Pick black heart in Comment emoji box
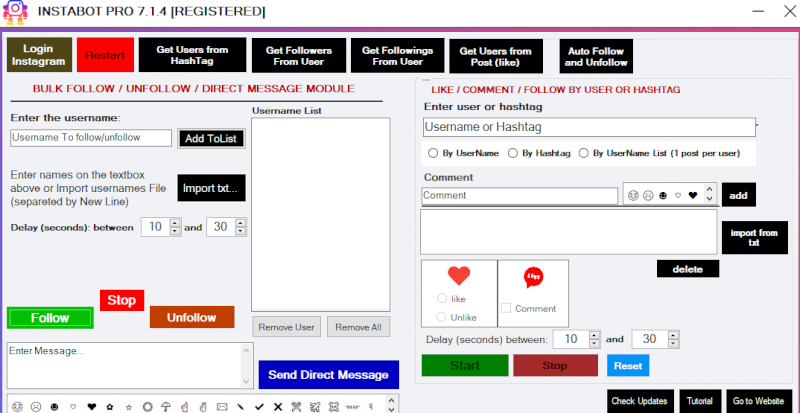800x413 pixels. pos(692,196)
